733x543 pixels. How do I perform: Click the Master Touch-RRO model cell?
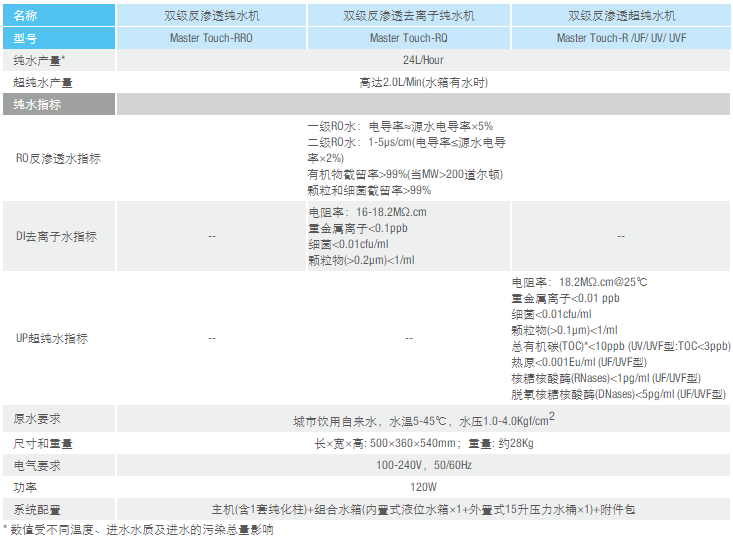tap(211, 38)
